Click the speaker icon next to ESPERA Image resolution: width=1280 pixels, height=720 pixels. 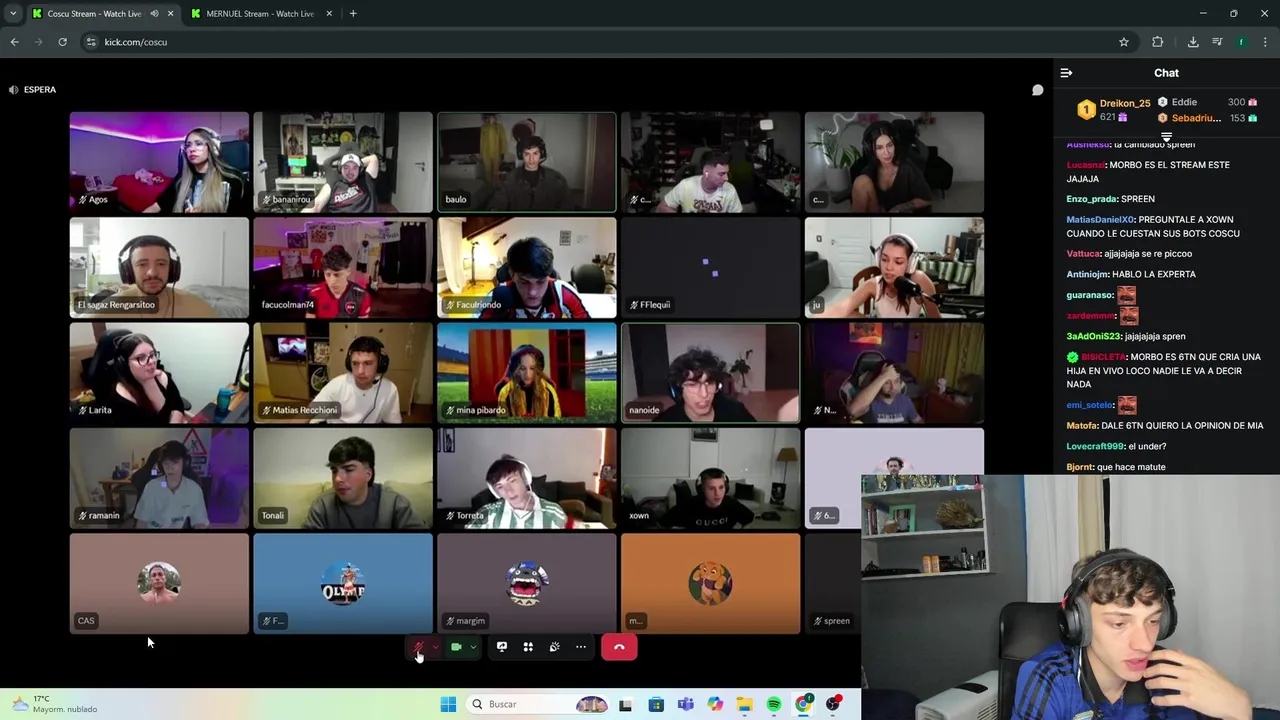(x=13, y=90)
